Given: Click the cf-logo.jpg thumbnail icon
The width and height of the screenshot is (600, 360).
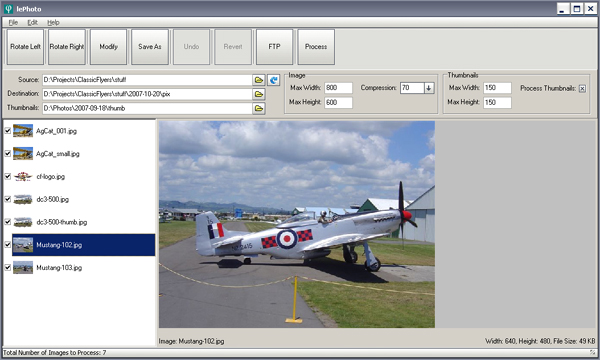Looking at the screenshot, I should click(x=23, y=176).
